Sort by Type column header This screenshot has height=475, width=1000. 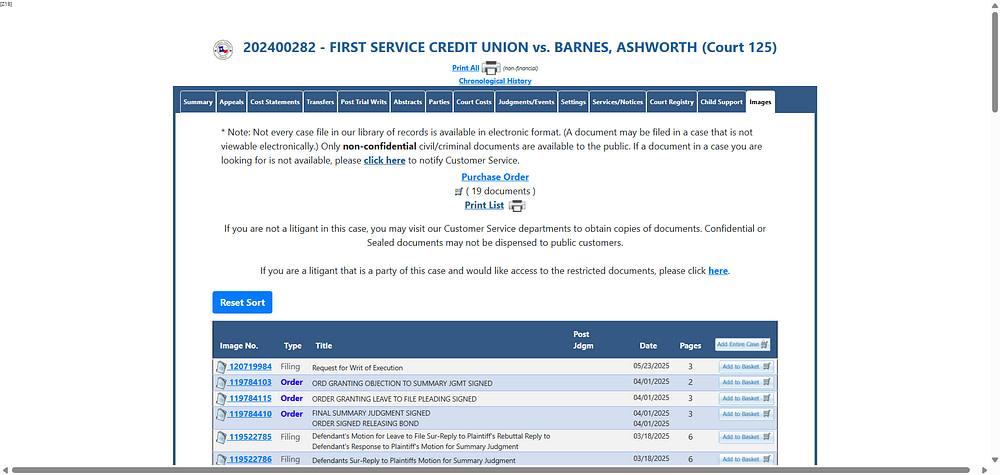(x=293, y=346)
